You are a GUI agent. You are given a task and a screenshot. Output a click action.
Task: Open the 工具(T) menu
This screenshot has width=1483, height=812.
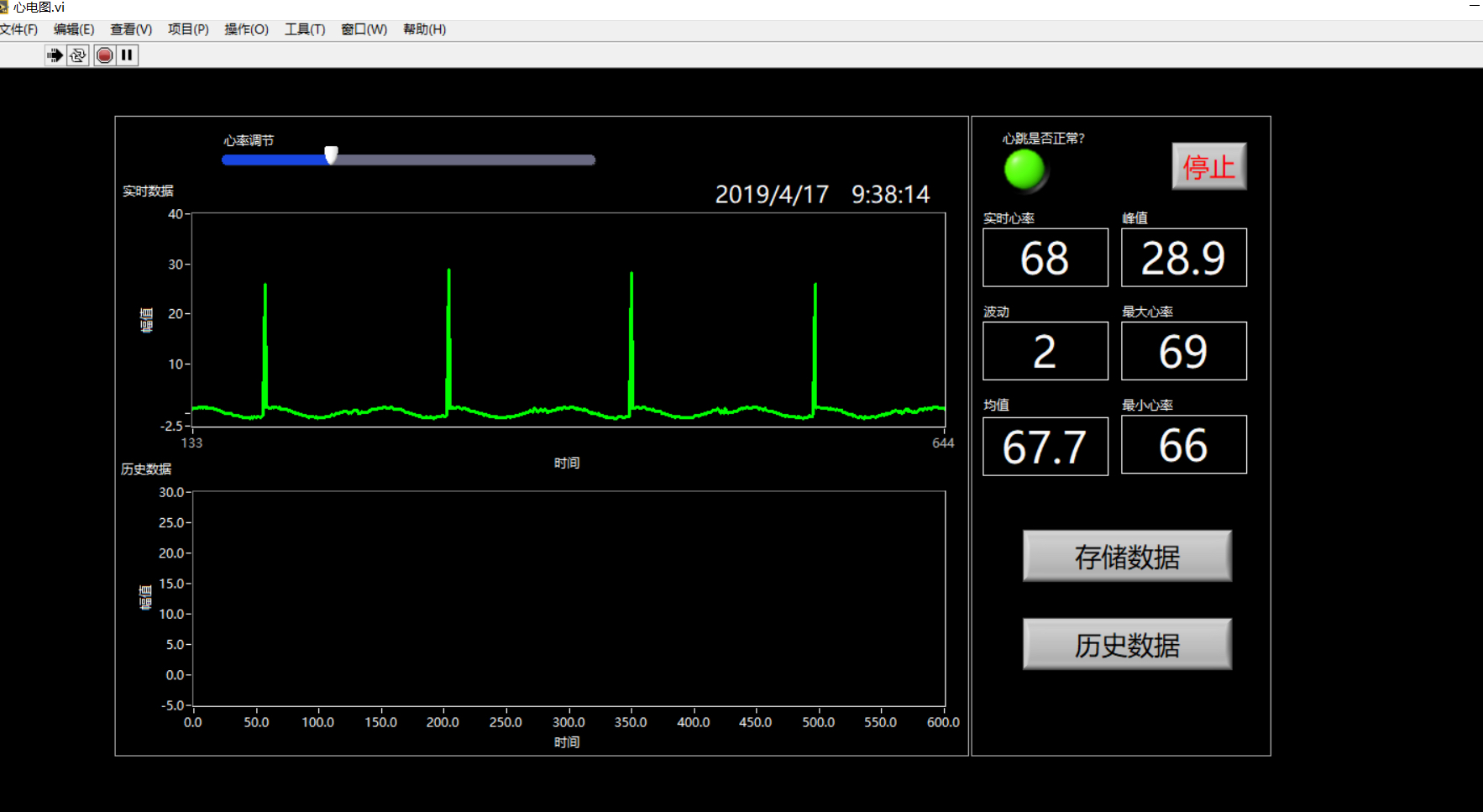point(305,29)
